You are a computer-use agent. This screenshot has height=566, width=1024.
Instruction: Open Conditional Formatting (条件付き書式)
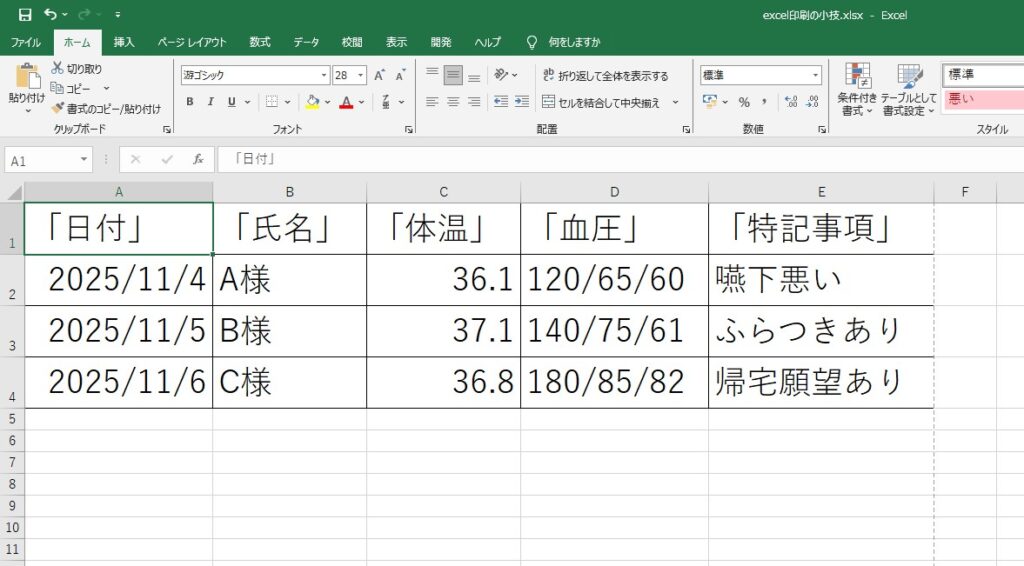857,90
